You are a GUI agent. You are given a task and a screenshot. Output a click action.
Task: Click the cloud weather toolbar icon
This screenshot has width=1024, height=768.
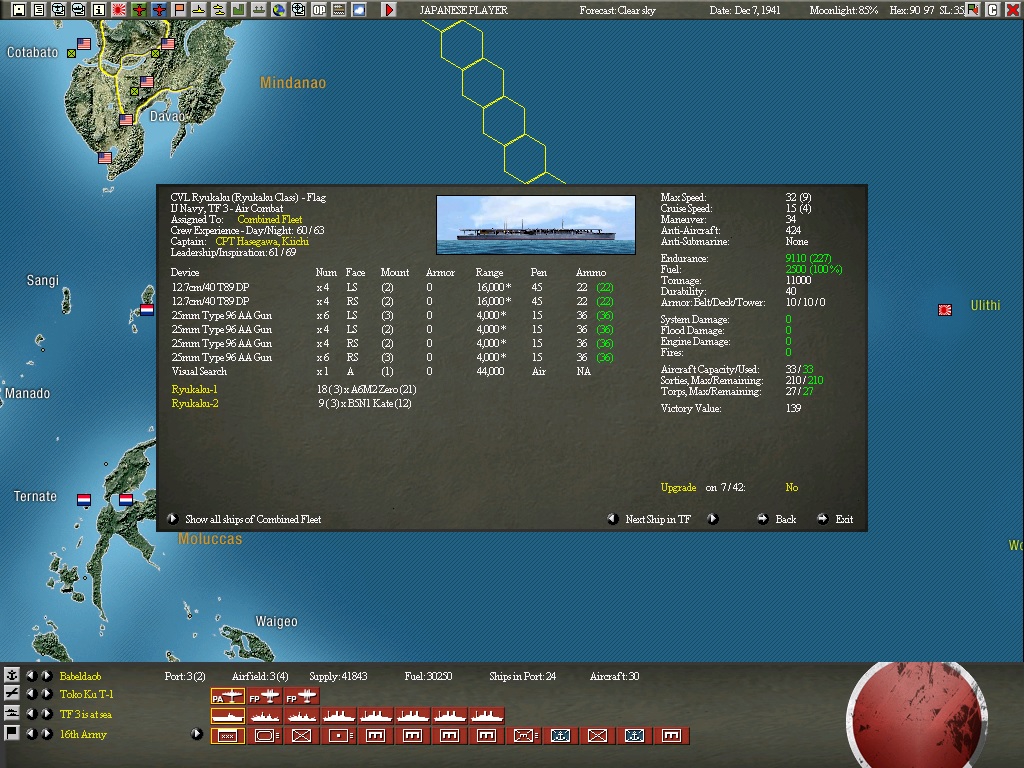[359, 10]
